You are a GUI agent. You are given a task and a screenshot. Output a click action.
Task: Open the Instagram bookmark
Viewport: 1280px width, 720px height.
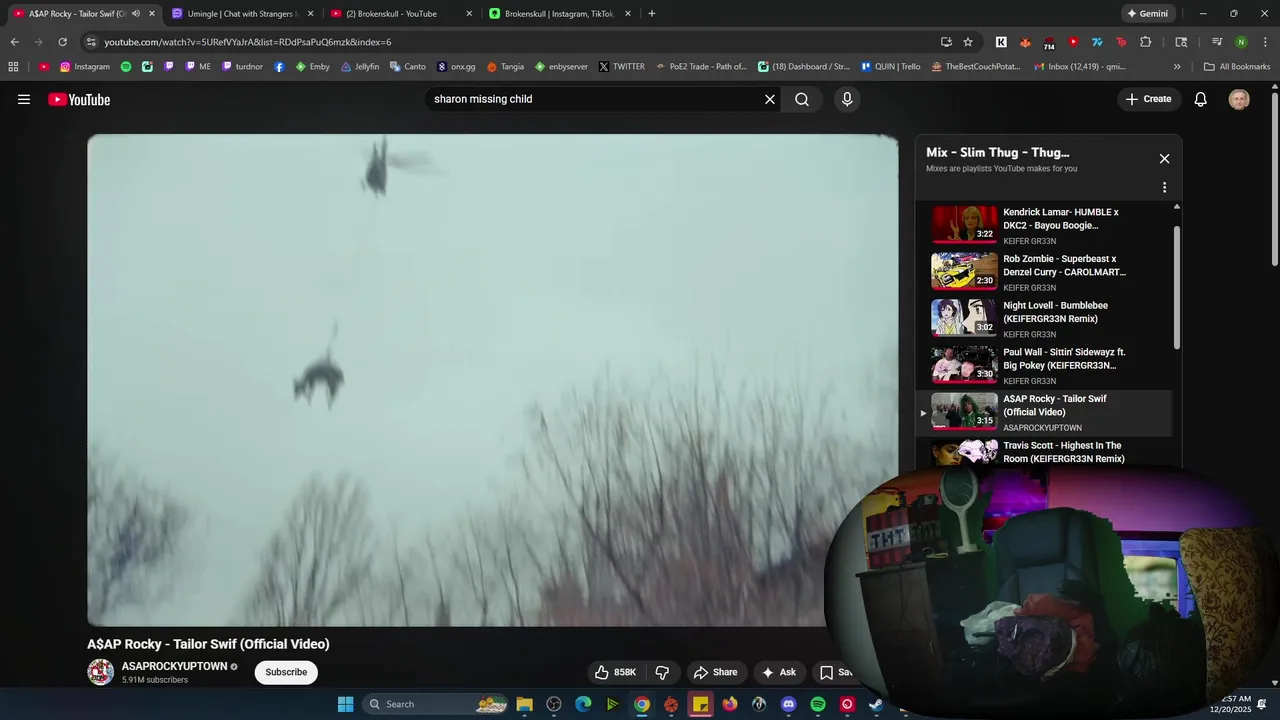coord(85,67)
